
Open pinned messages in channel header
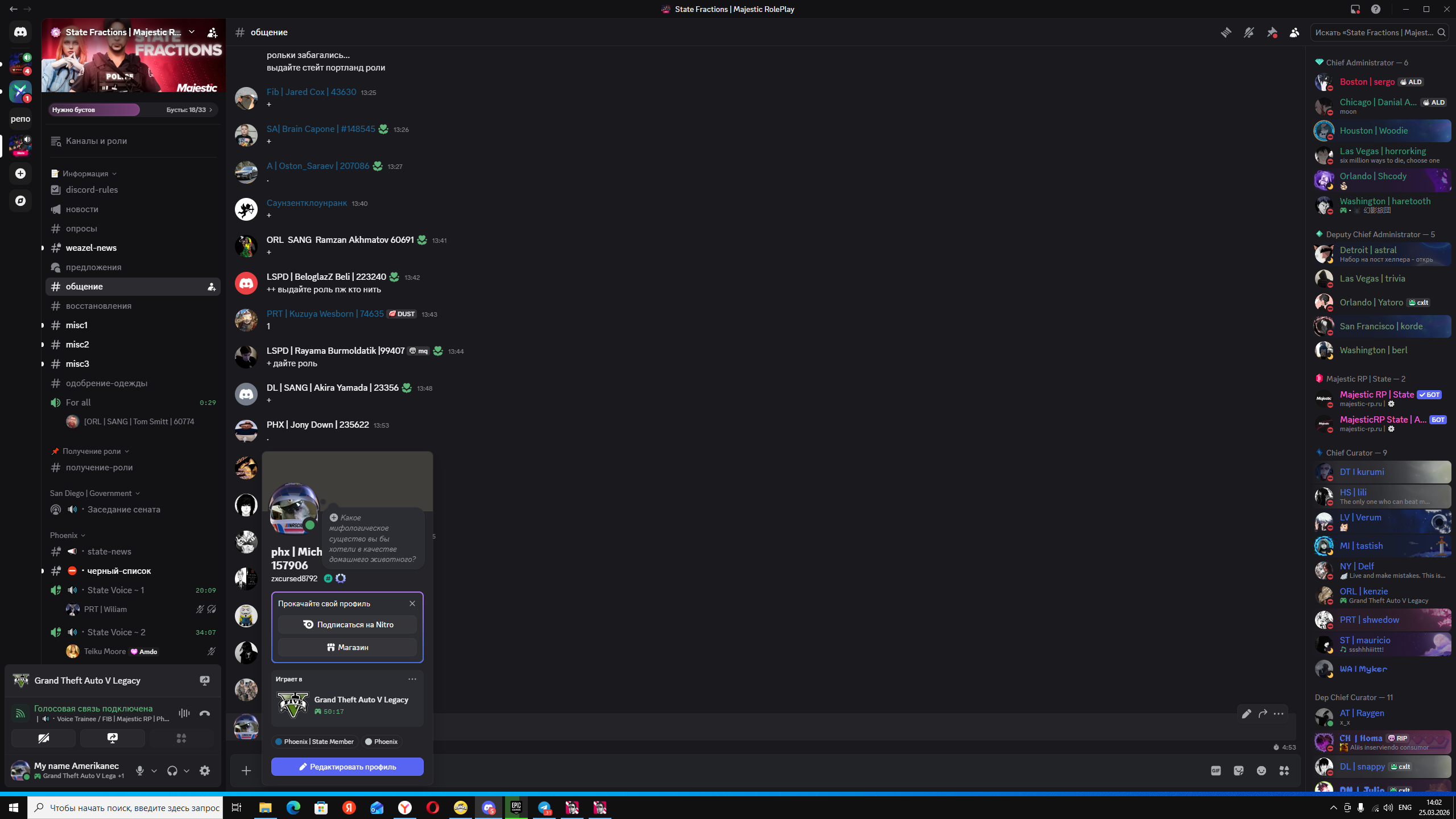point(1272,32)
